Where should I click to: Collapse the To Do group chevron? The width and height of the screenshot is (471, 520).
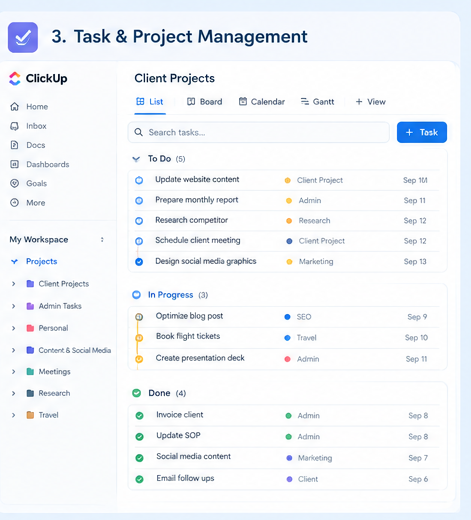(x=136, y=159)
